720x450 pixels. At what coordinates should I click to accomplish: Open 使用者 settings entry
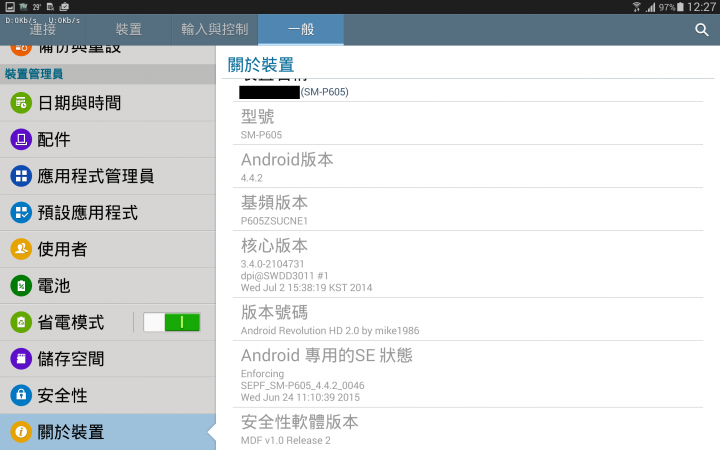[x=107, y=249]
